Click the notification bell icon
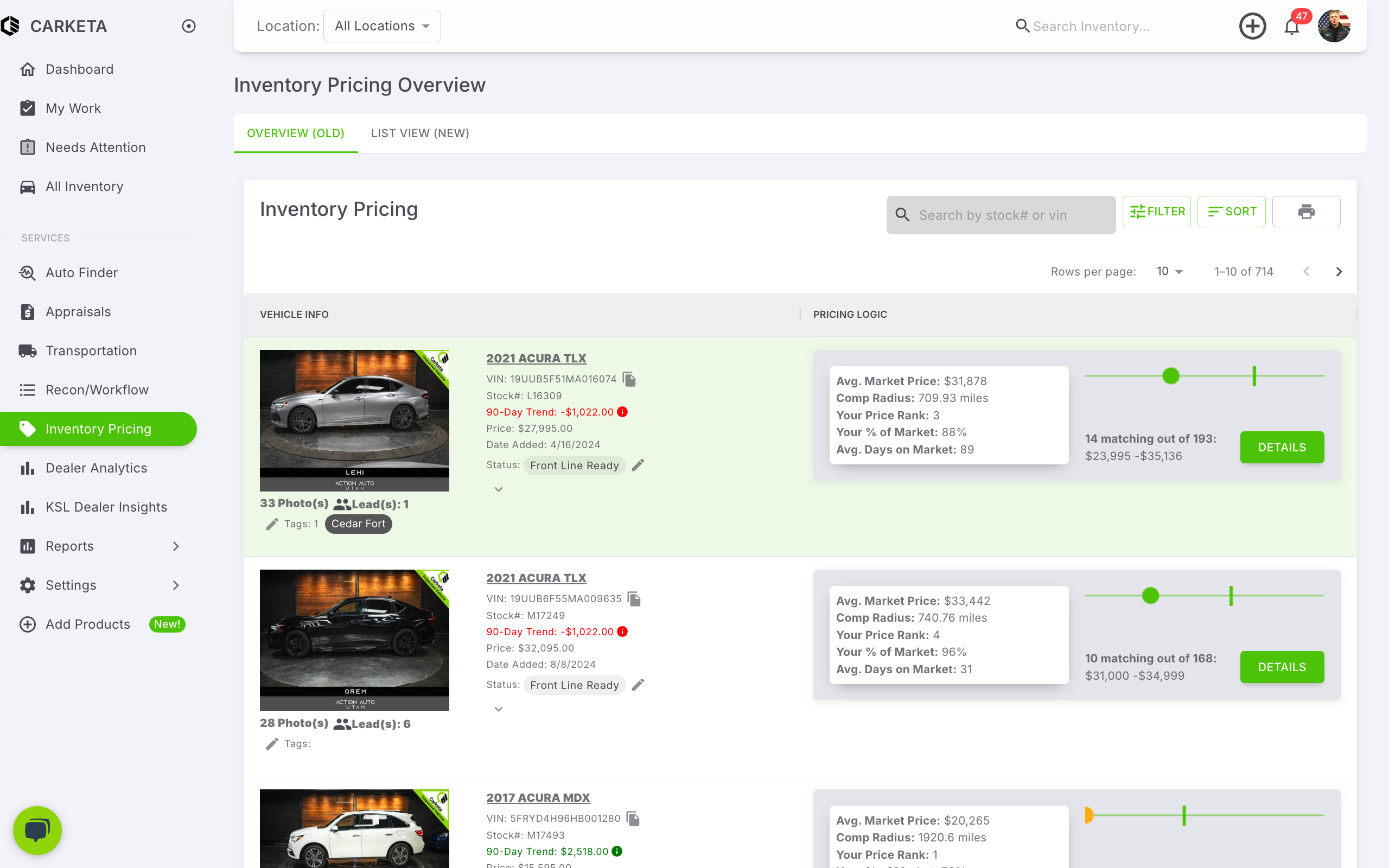 1291,27
